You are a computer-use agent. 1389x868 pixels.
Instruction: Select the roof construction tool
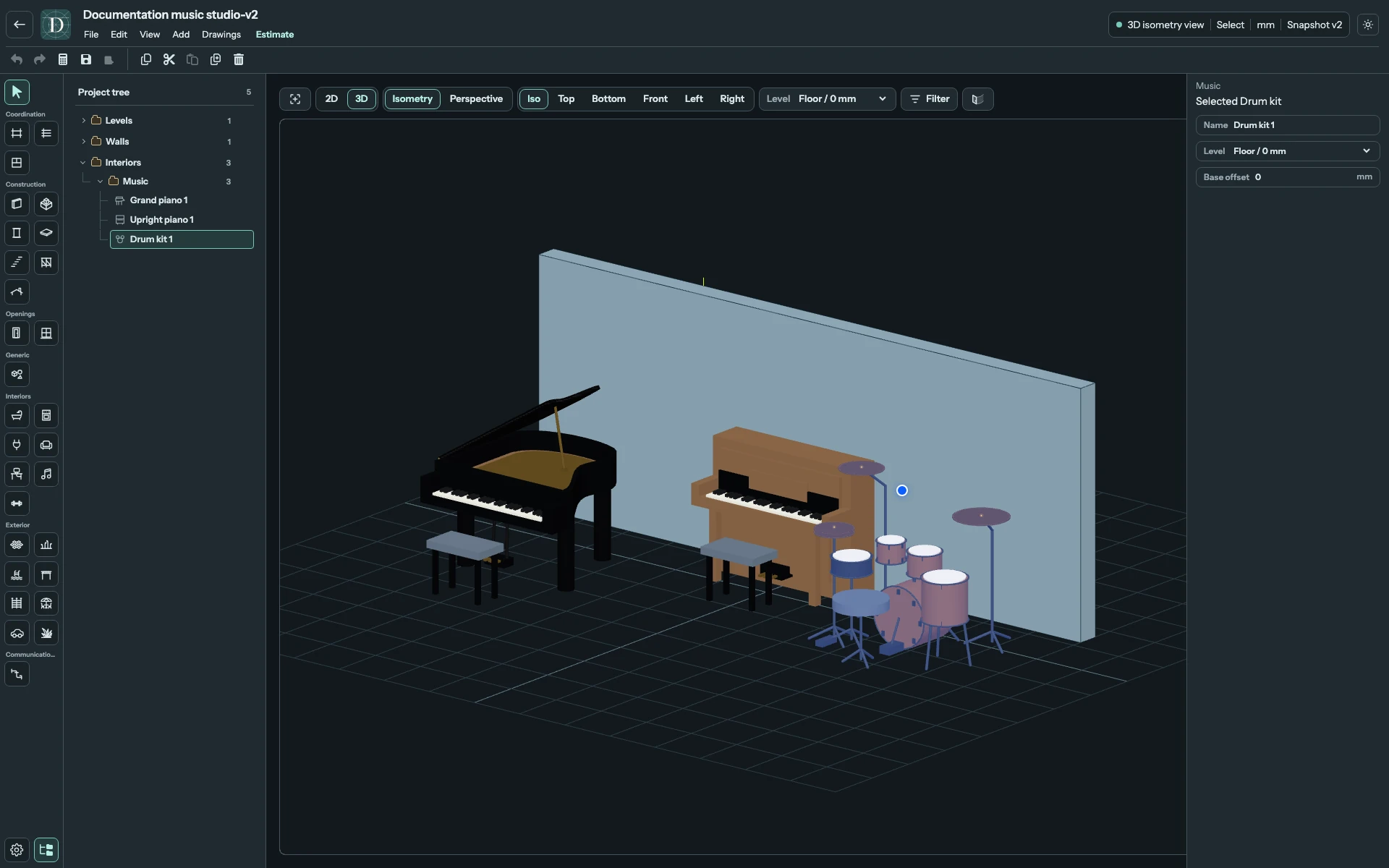tap(17, 292)
